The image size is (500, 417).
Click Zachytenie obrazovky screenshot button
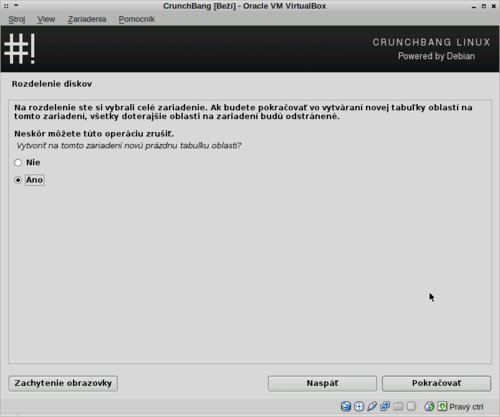tap(63, 383)
